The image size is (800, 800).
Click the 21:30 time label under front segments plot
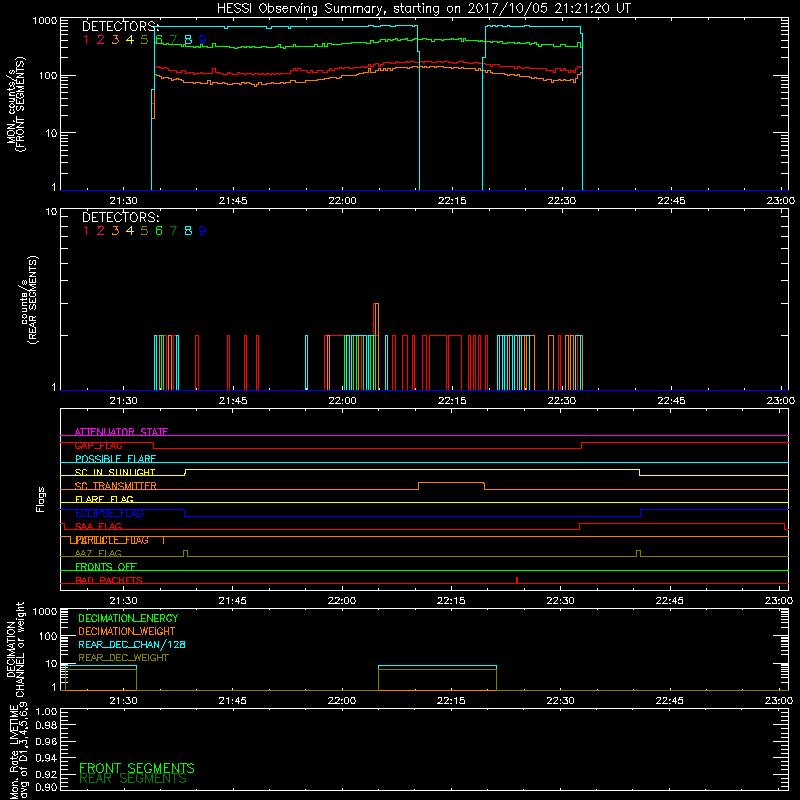click(123, 201)
